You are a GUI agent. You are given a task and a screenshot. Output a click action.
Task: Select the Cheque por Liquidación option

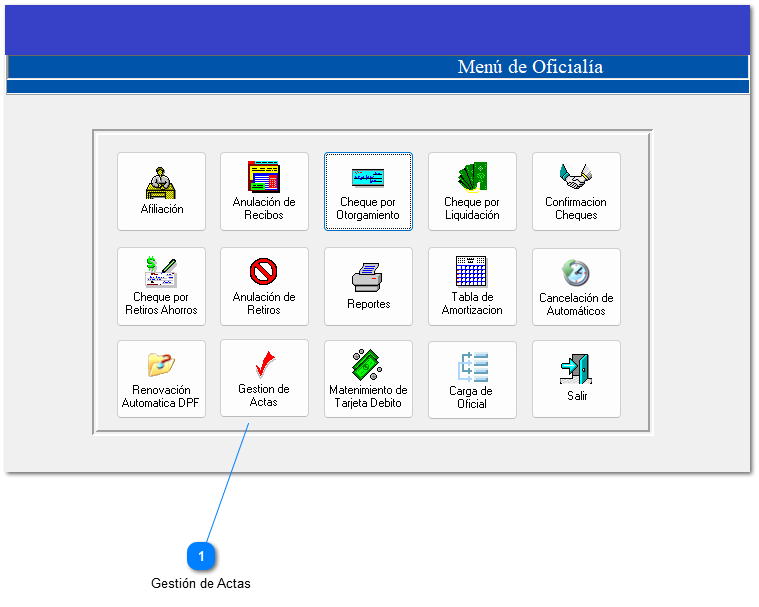point(472,191)
